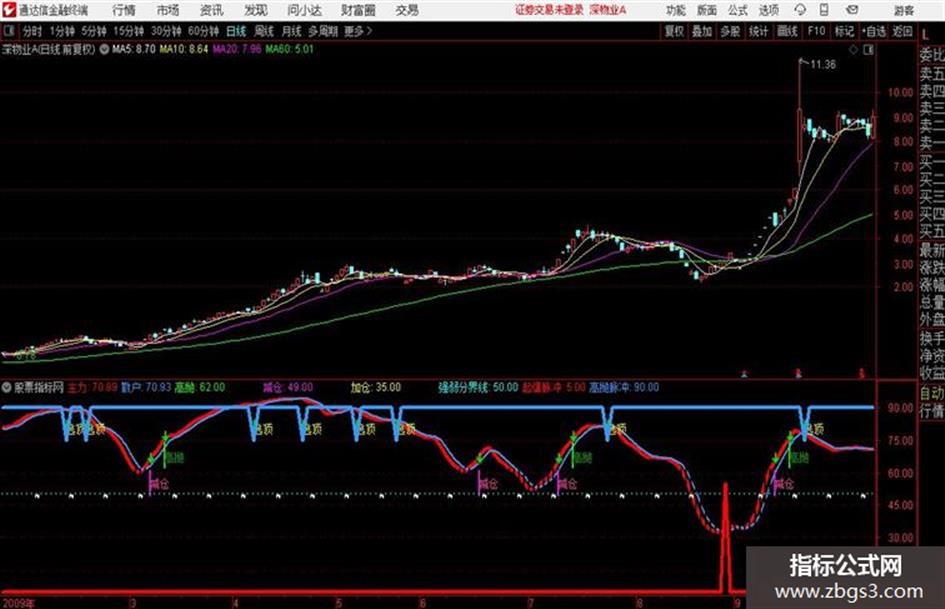Click the 画线 drawing toolbar button
Image resolution: width=945 pixels, height=609 pixels.
pyautogui.click(x=787, y=31)
